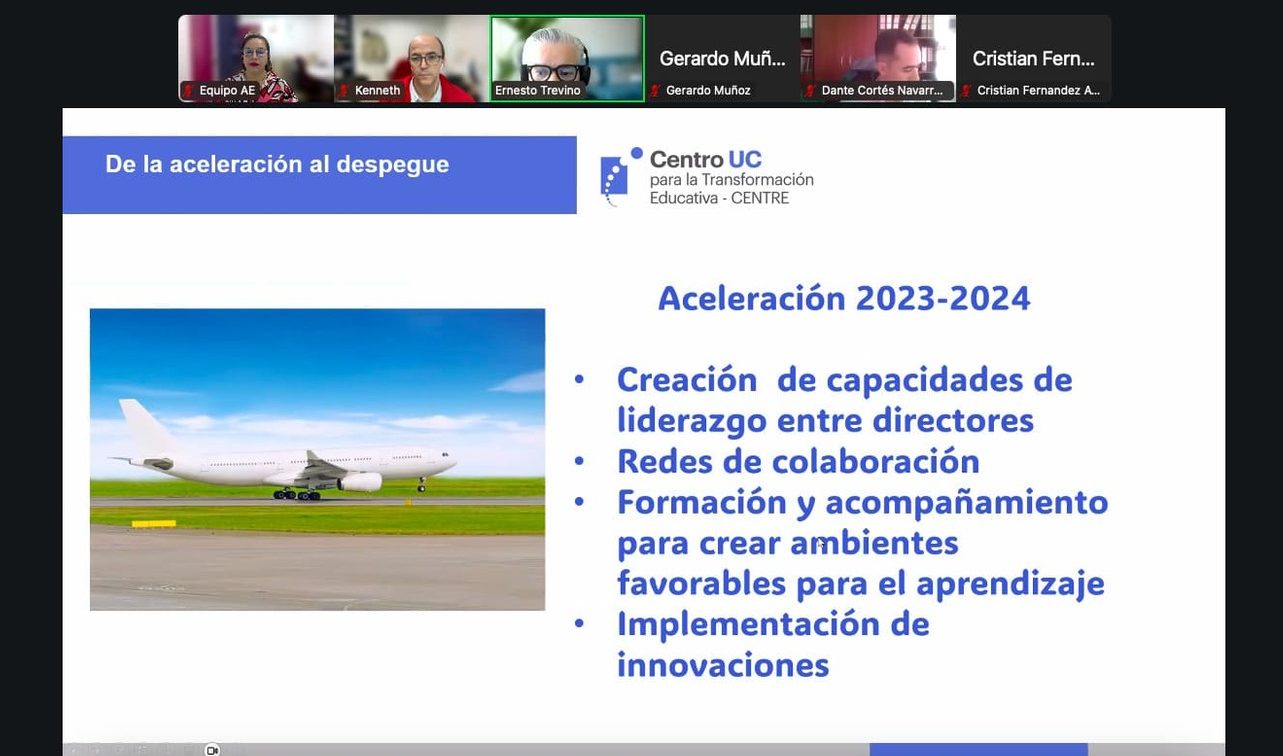
Task: Click the muted microphone icon beside Equipo AE
Action: [x=187, y=91]
